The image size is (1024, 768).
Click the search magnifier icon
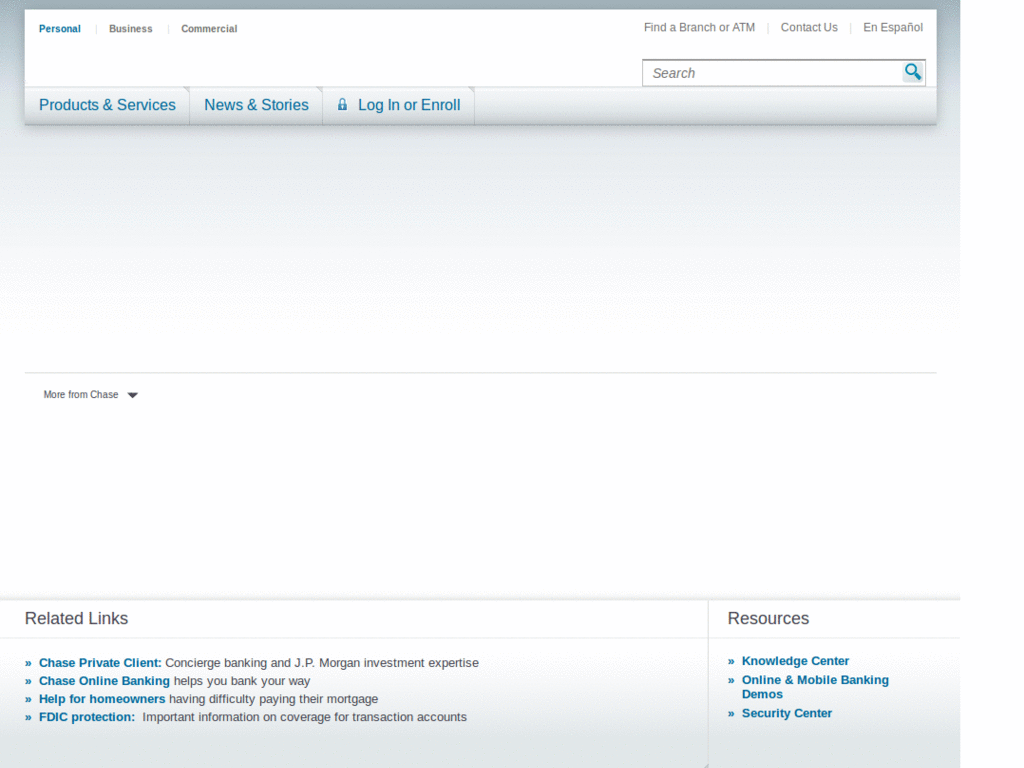pos(913,72)
